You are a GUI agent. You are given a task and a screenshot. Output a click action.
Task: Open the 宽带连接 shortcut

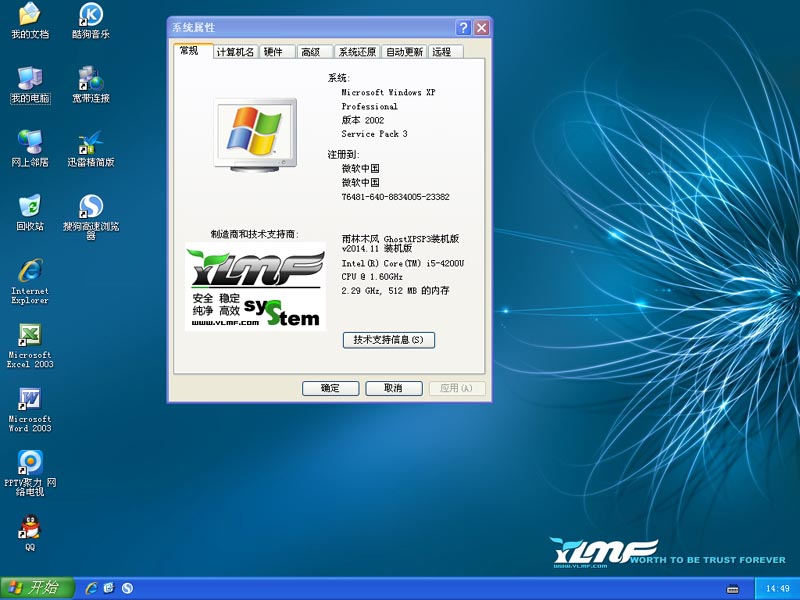pos(91,85)
